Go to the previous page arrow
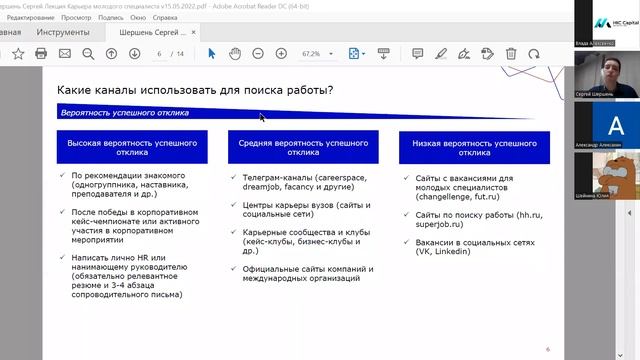Image resolution: width=640 pixels, height=360 pixels. (111, 53)
